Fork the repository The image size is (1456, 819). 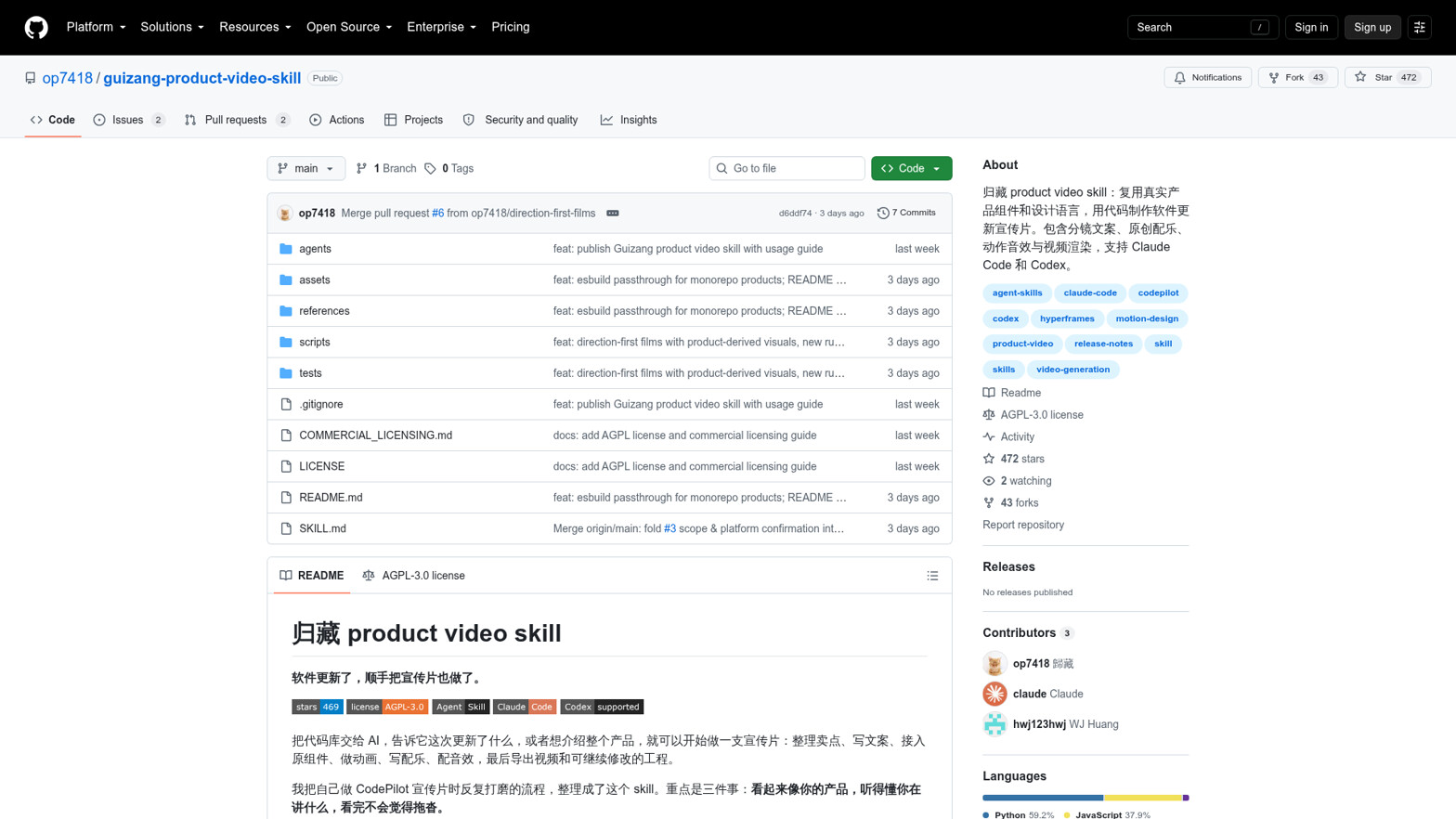point(1297,77)
